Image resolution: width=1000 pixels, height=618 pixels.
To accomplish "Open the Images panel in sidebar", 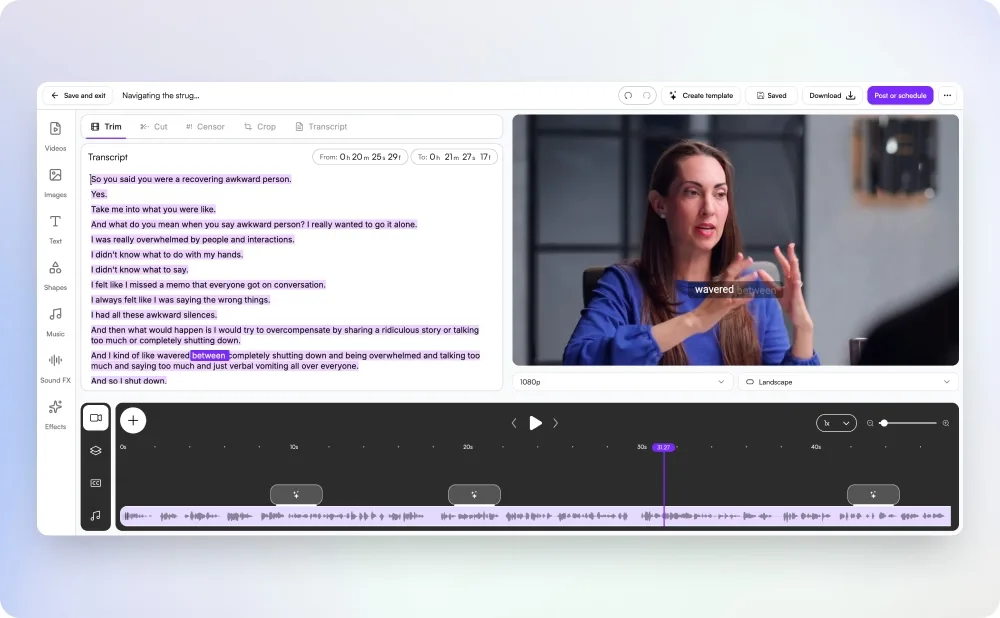I will 55,182.
